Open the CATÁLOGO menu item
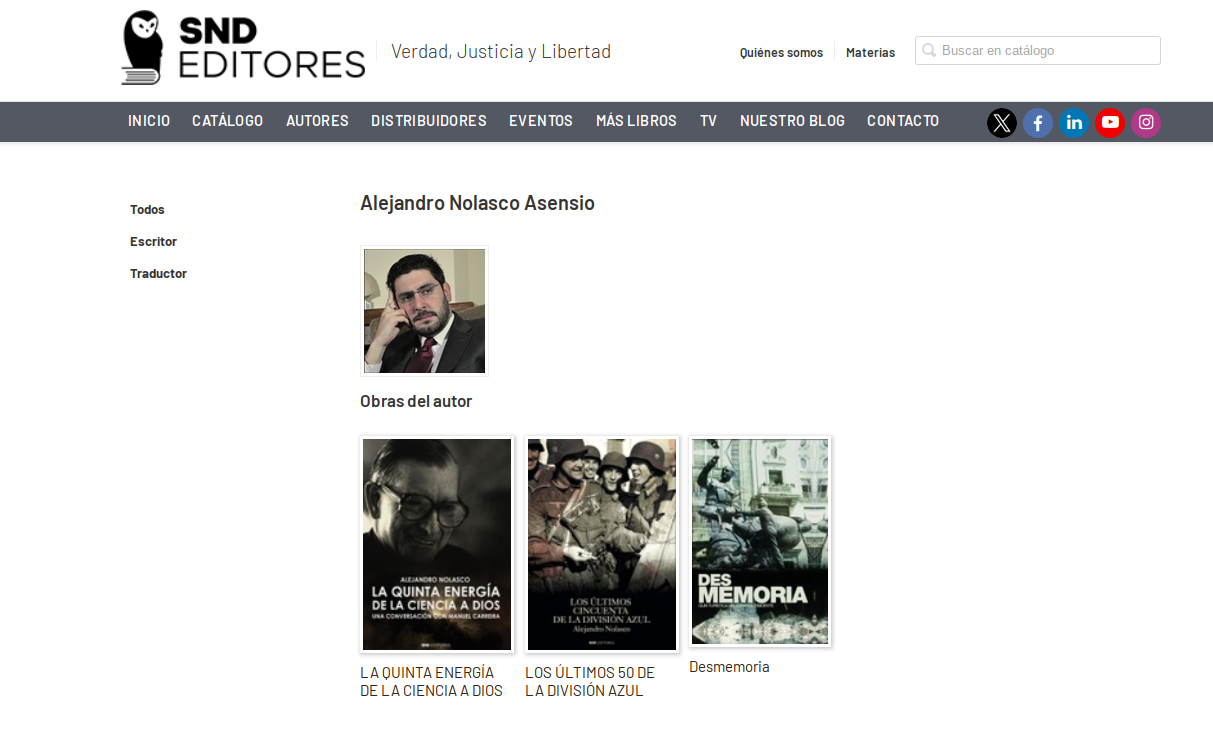The height and width of the screenshot is (731, 1213). (x=227, y=121)
